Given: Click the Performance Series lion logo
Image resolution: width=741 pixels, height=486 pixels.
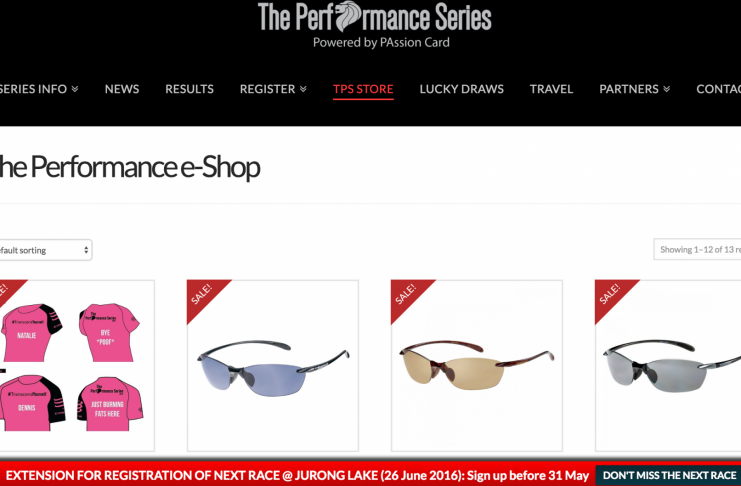Looking at the screenshot, I should coord(375,25).
